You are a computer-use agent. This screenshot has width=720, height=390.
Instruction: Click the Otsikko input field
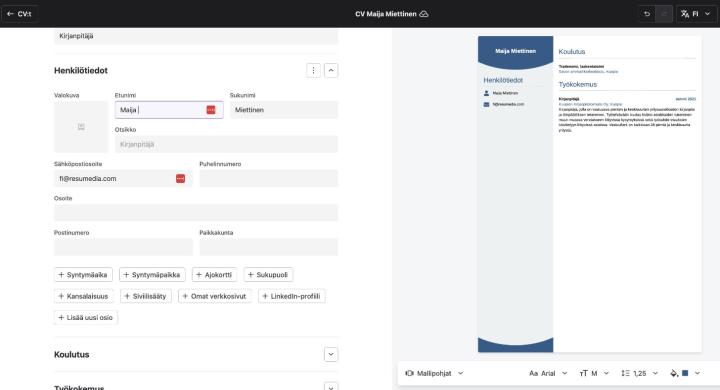(226, 144)
